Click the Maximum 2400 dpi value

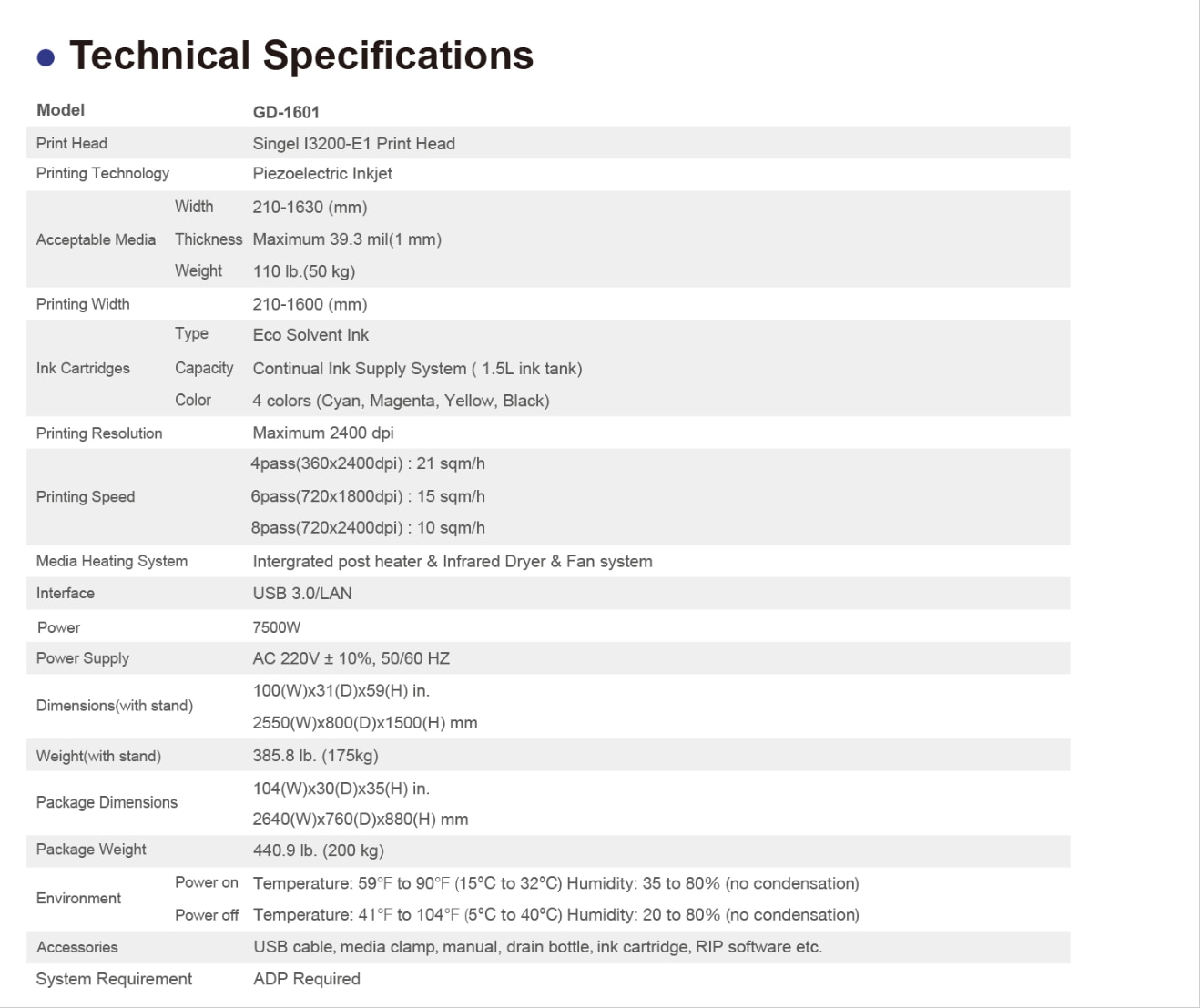(x=323, y=433)
